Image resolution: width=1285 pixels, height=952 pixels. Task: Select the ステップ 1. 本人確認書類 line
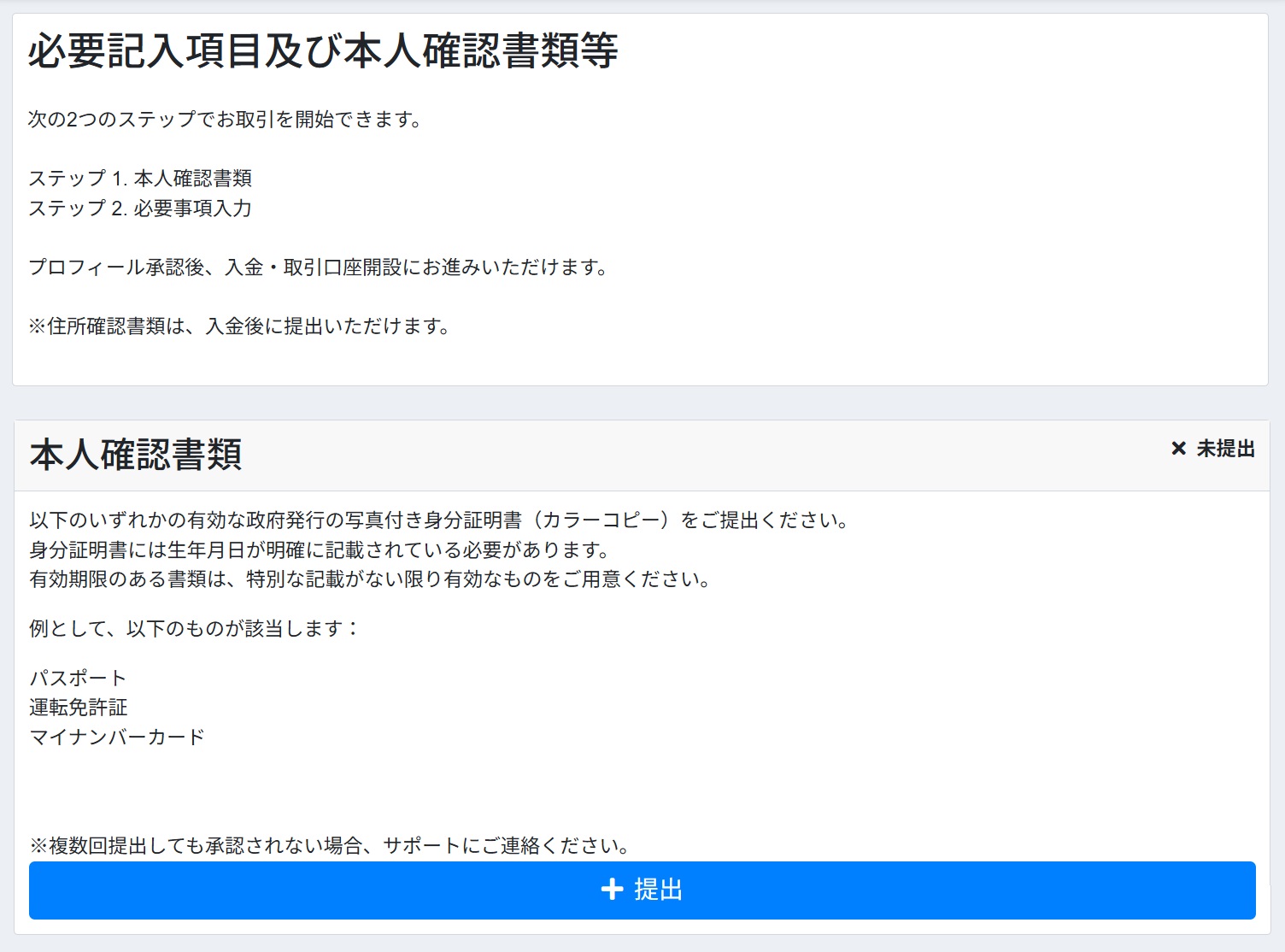[140, 179]
